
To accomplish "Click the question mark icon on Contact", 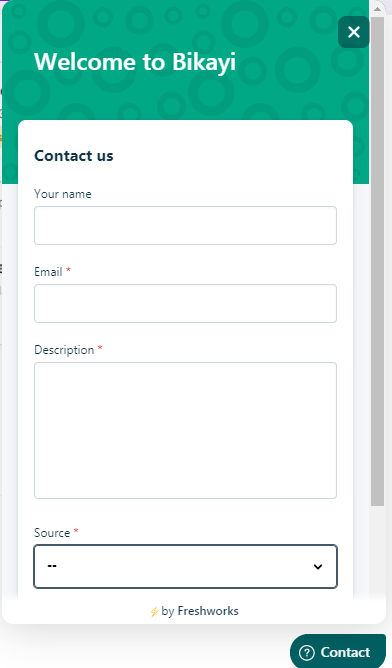I will click(307, 652).
